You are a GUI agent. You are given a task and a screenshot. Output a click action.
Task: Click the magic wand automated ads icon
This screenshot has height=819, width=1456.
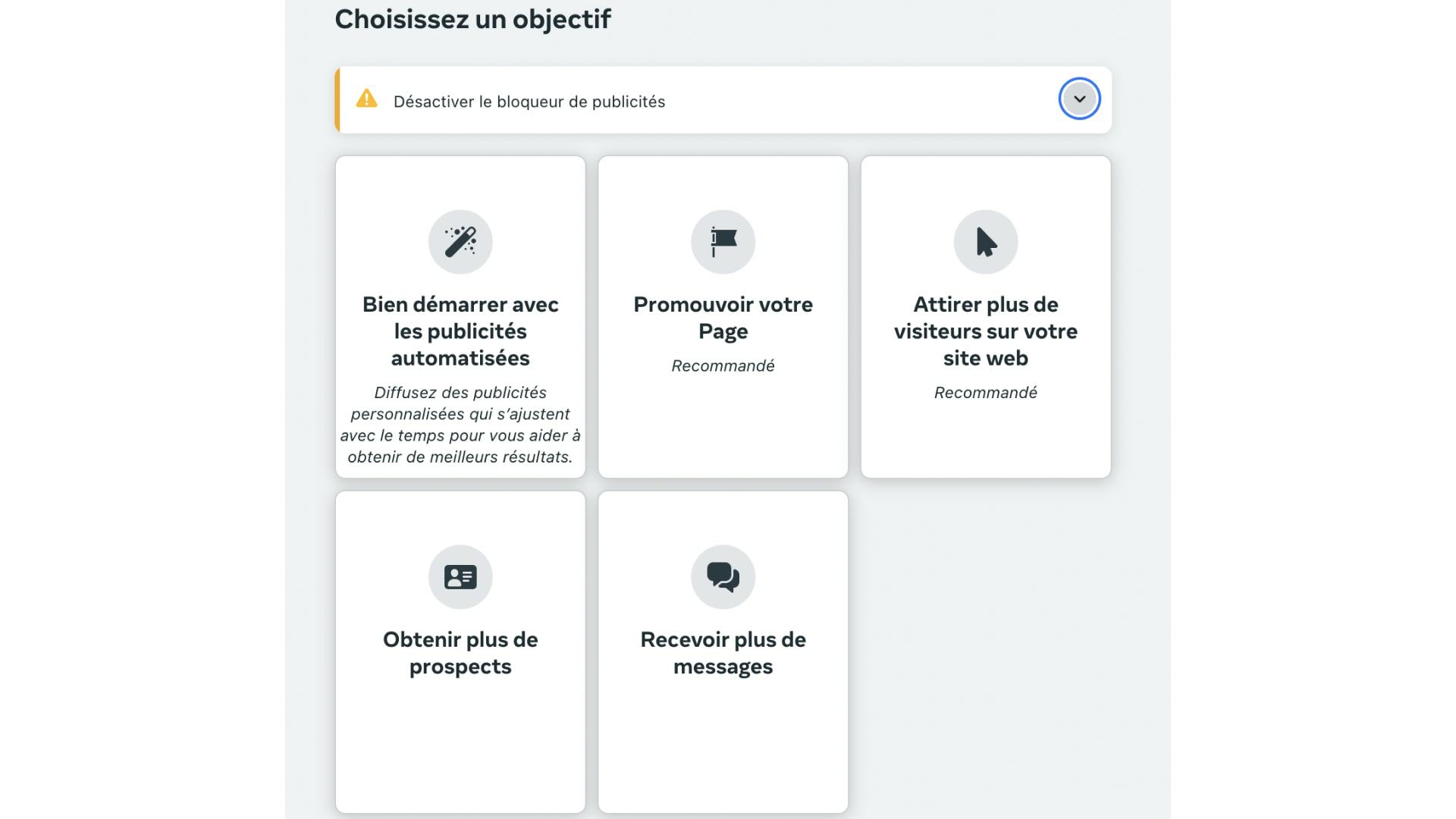460,242
